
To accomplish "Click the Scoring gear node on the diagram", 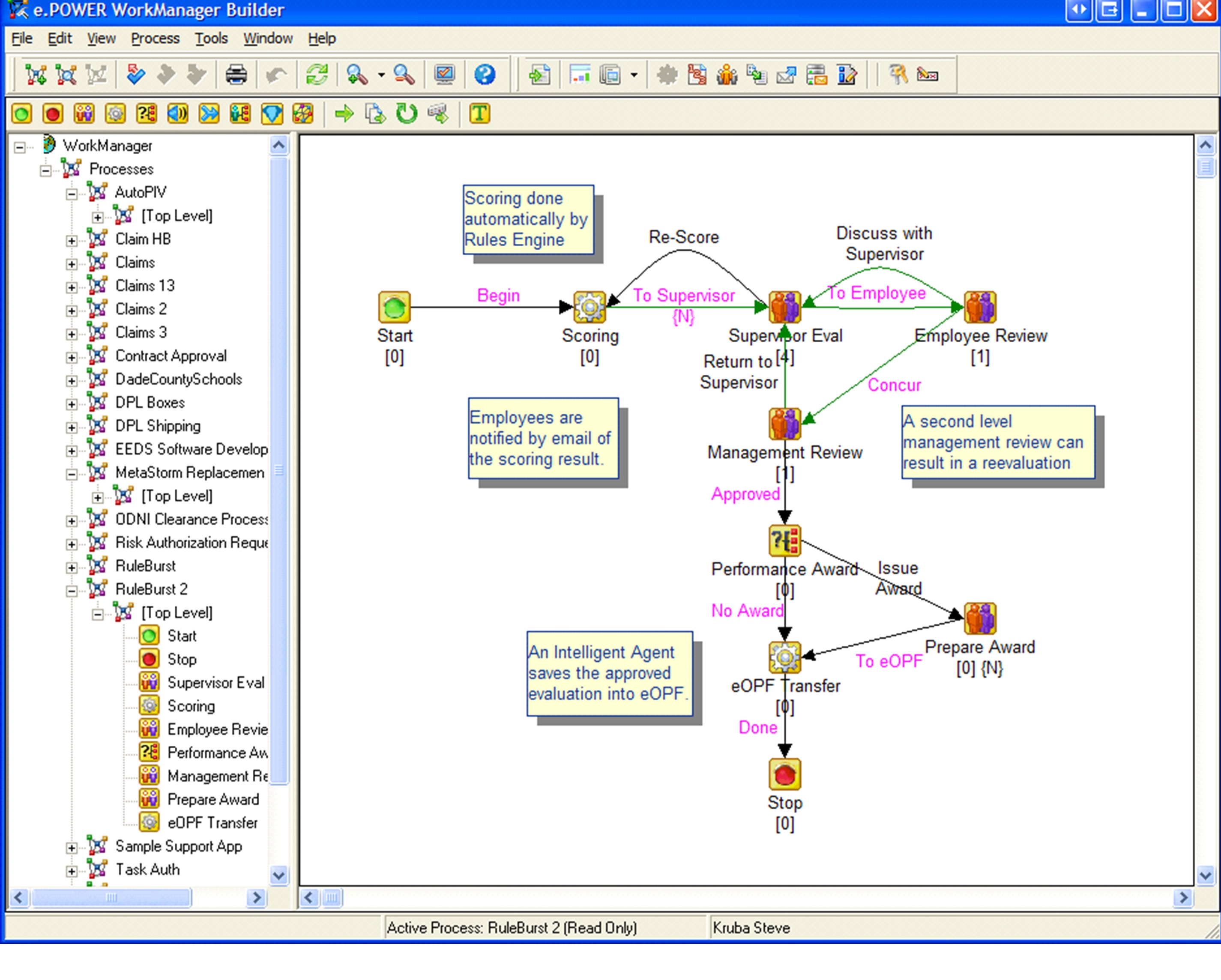I will click(x=590, y=308).
